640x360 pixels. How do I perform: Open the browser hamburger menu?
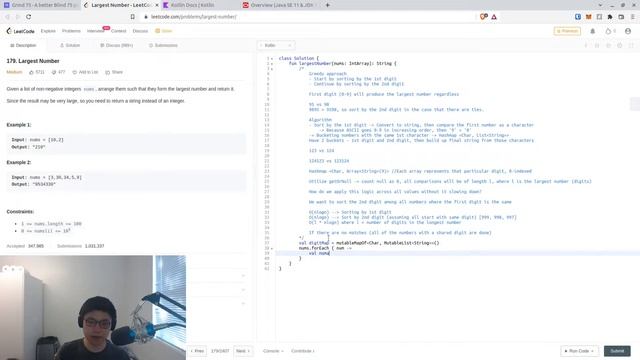pos(633,17)
